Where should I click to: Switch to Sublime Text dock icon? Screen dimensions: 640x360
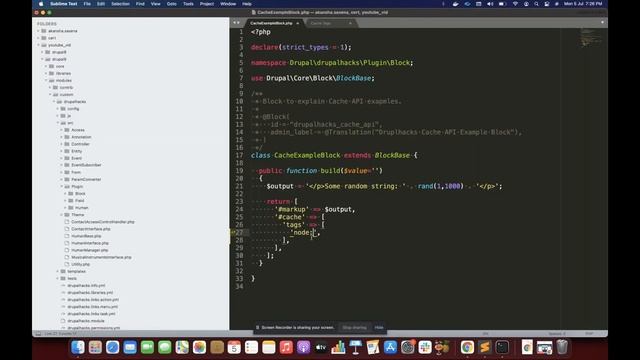[x=484, y=347]
